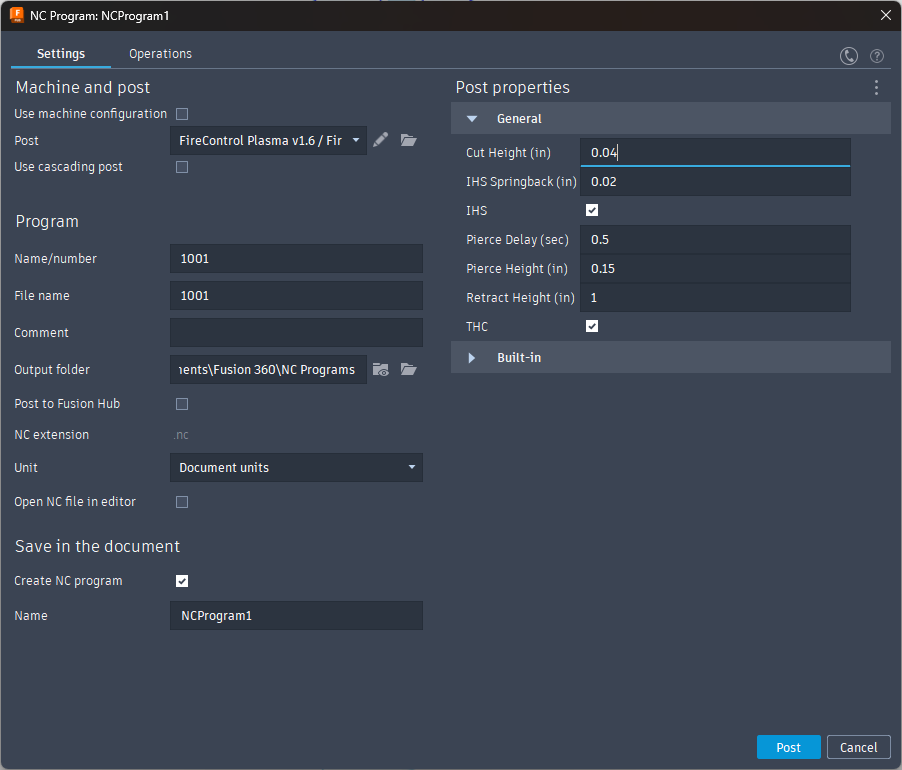The image size is (902, 770).
Task: Click the Fusion app icon in title bar
Action: coord(16,15)
